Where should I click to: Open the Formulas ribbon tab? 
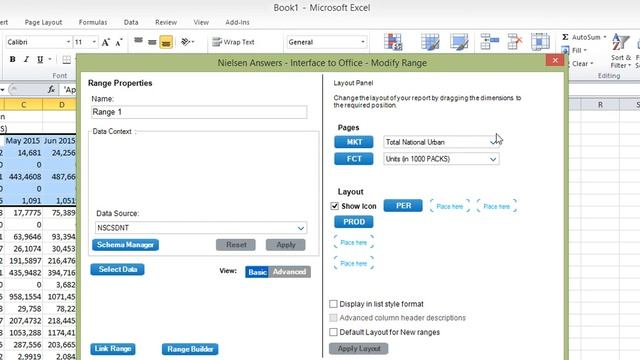(93, 22)
